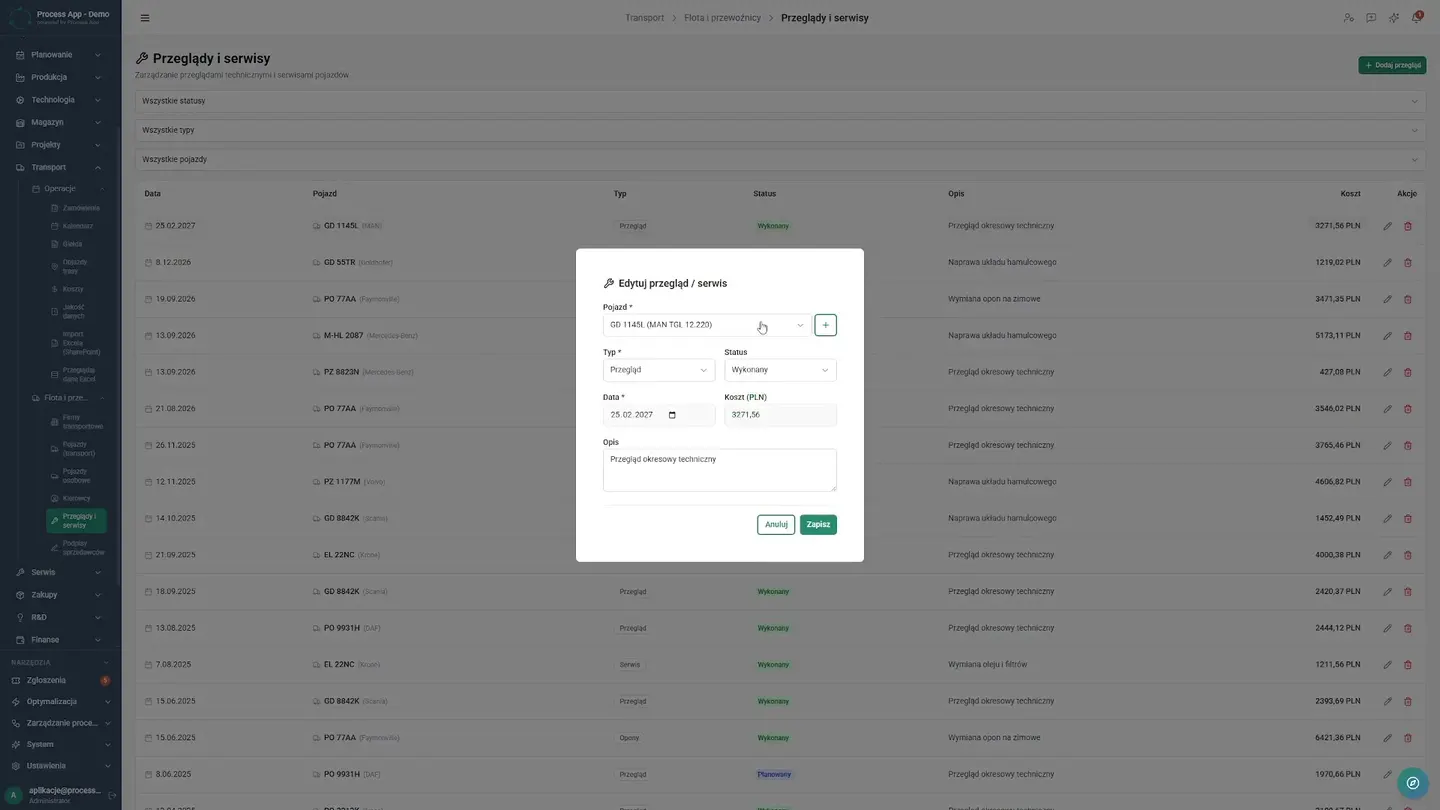Screen dimensions: 1440x810
Task: Select Kierowcy in the sidebar
Action: pos(77,498)
